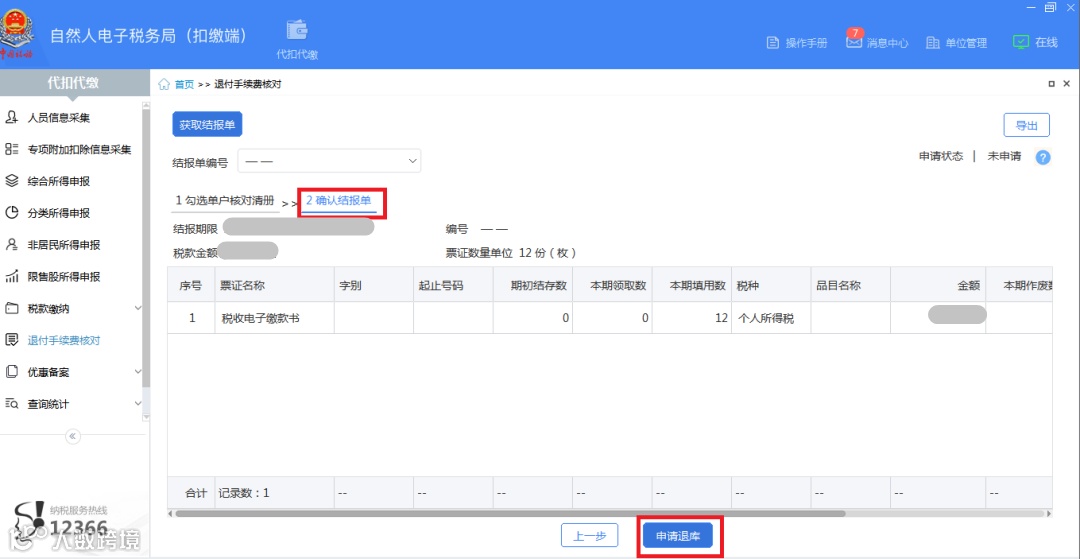Open the 代扣代缴 wallet icon in header
This screenshot has width=1080, height=559.
pyautogui.click(x=297, y=30)
